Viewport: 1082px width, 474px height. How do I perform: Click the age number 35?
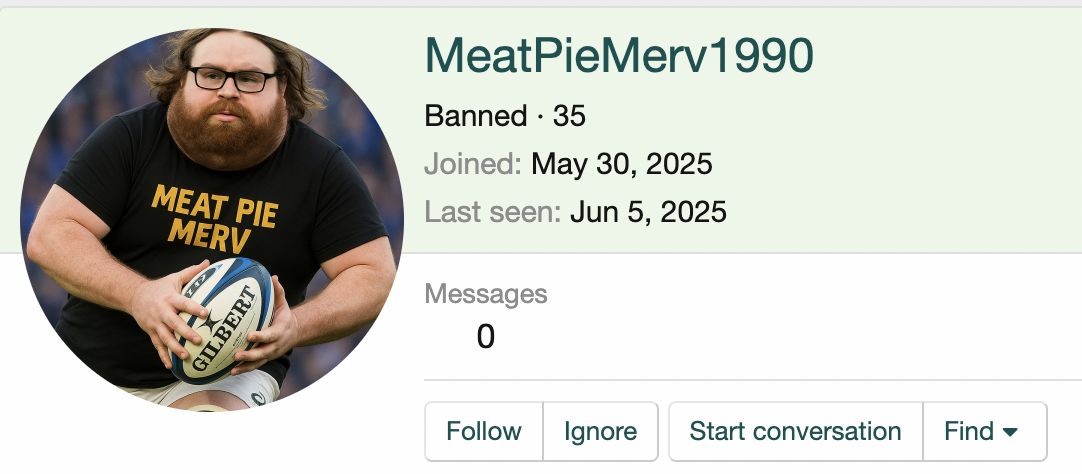569,116
